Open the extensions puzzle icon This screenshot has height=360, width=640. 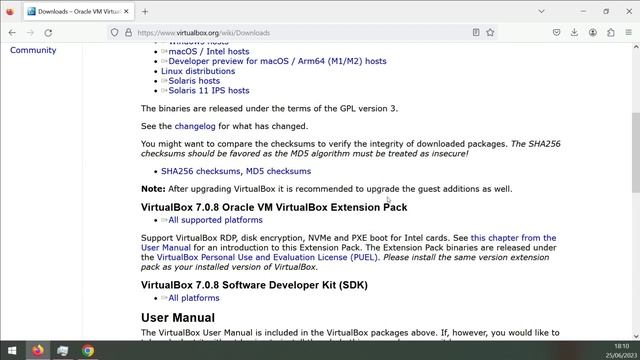click(x=611, y=33)
